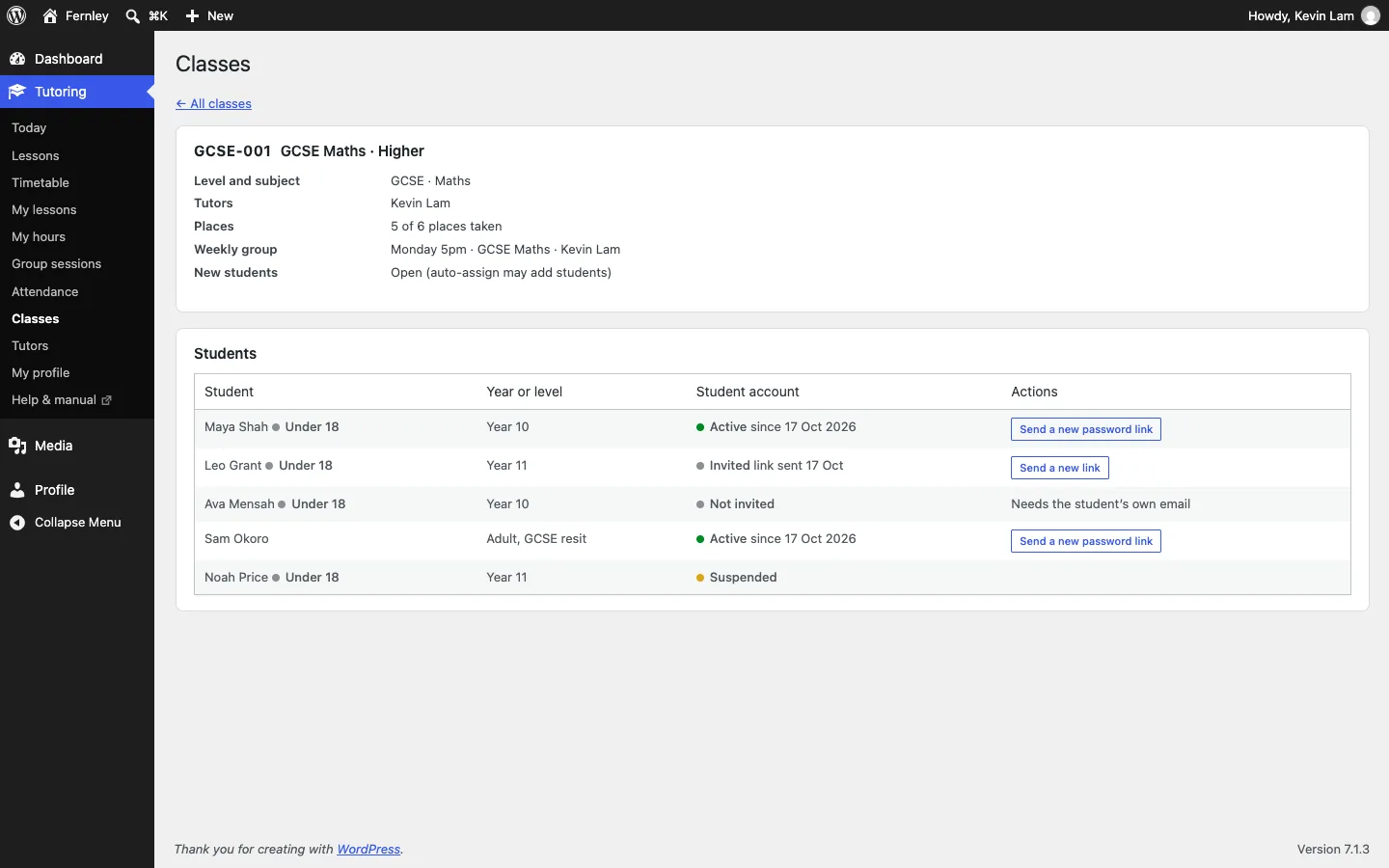Image resolution: width=1389 pixels, height=868 pixels.
Task: Open the search ⌘K command palette
Action: click(147, 15)
